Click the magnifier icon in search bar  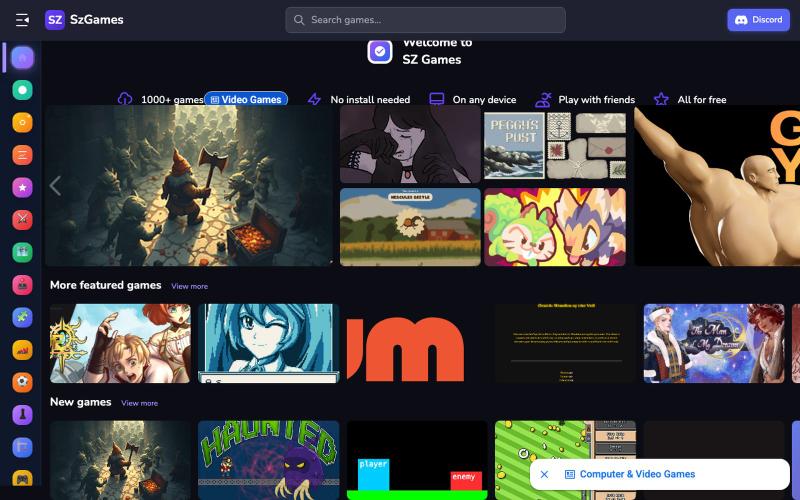click(x=299, y=20)
